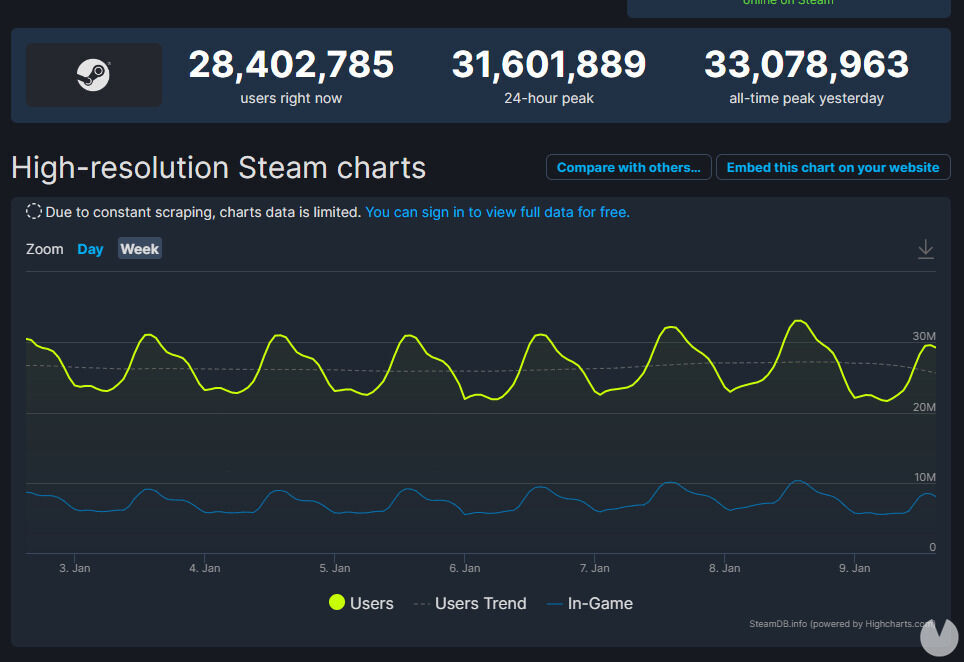Click the 6. Jan axis label
The height and width of the screenshot is (662, 964).
coord(465,568)
